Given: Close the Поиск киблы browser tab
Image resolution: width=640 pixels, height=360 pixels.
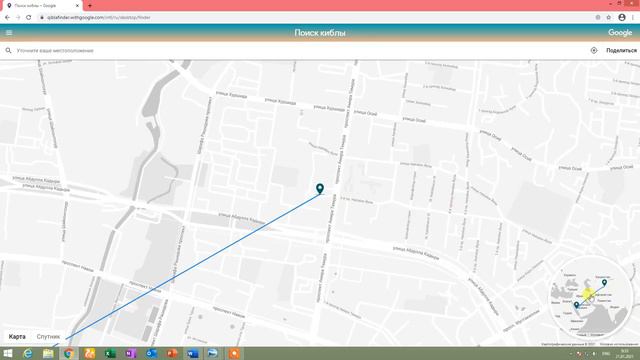Looking at the screenshot, I should (x=77, y=6).
